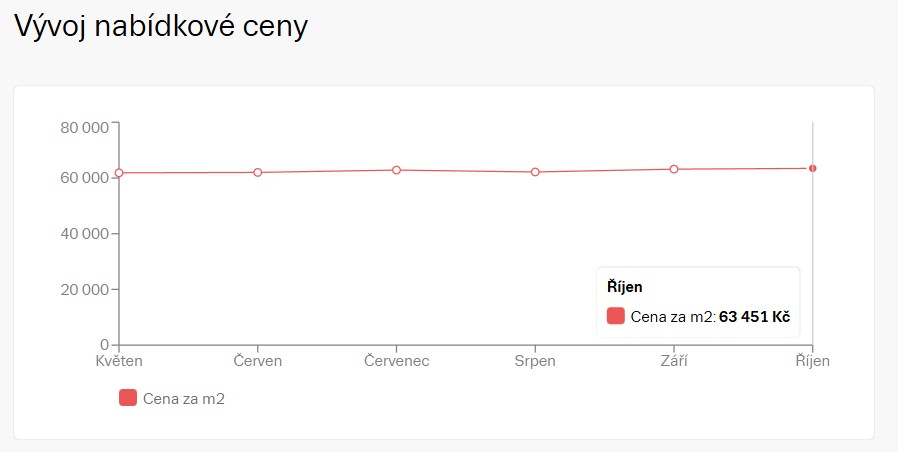898x452 pixels.
Task: Click the tooltip price '63 451 Kč'
Action: click(x=755, y=317)
